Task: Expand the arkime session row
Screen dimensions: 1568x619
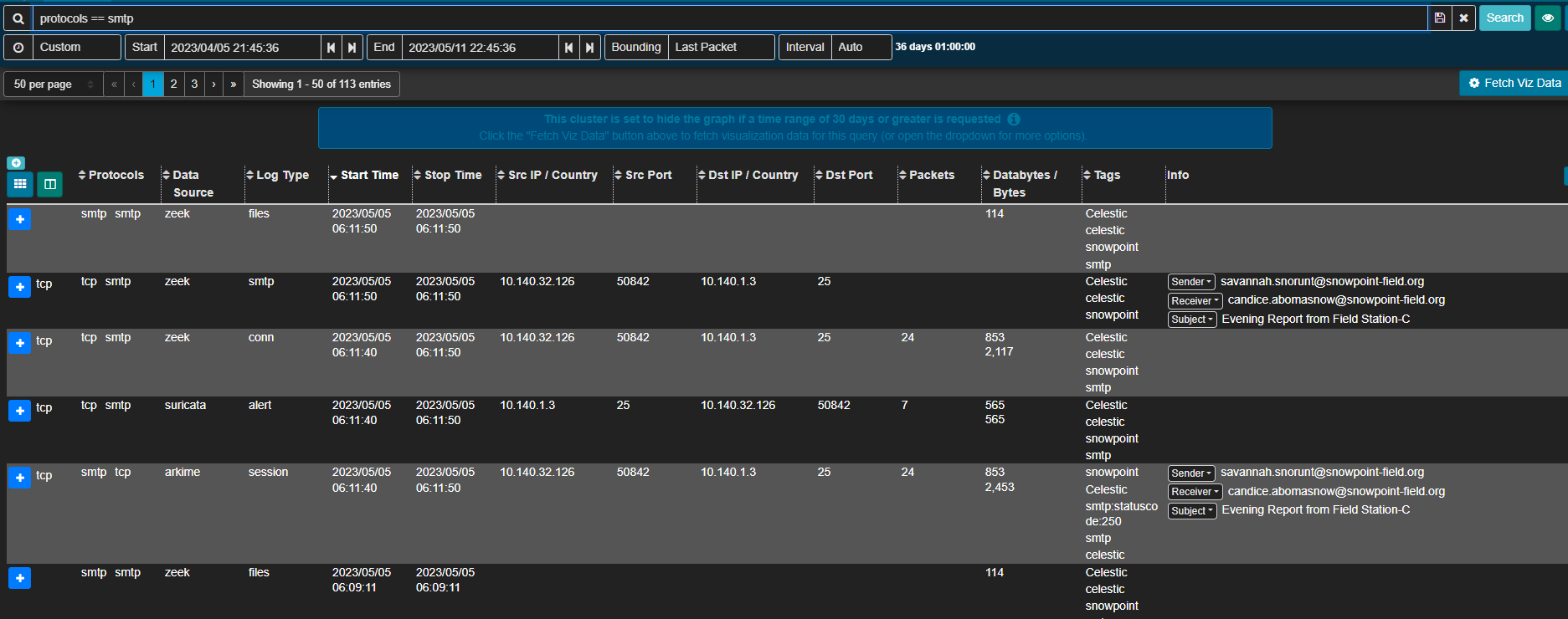Action: (x=20, y=478)
